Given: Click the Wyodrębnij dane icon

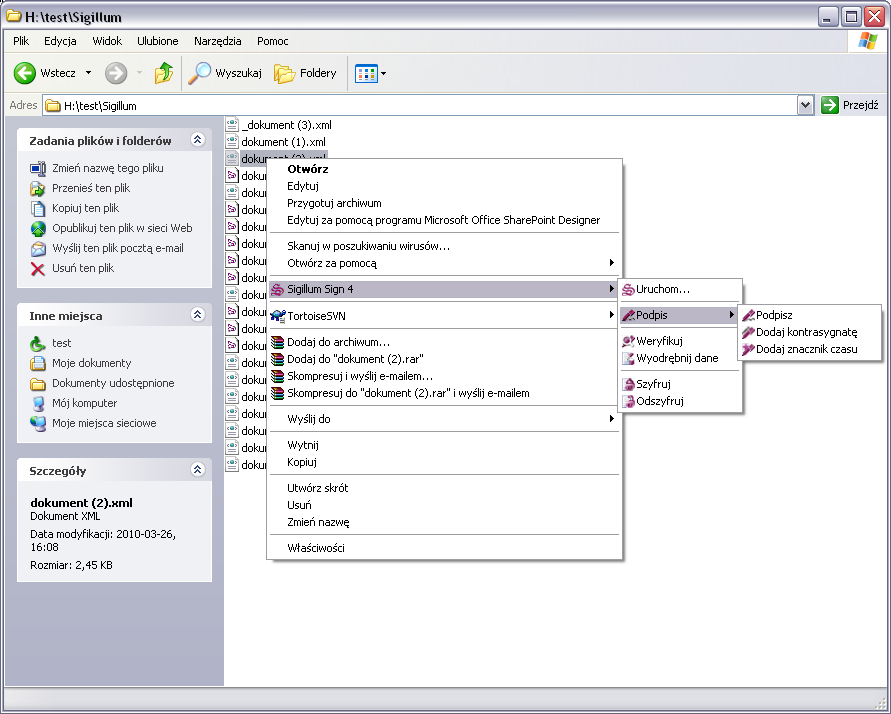Looking at the screenshot, I should (x=628, y=358).
